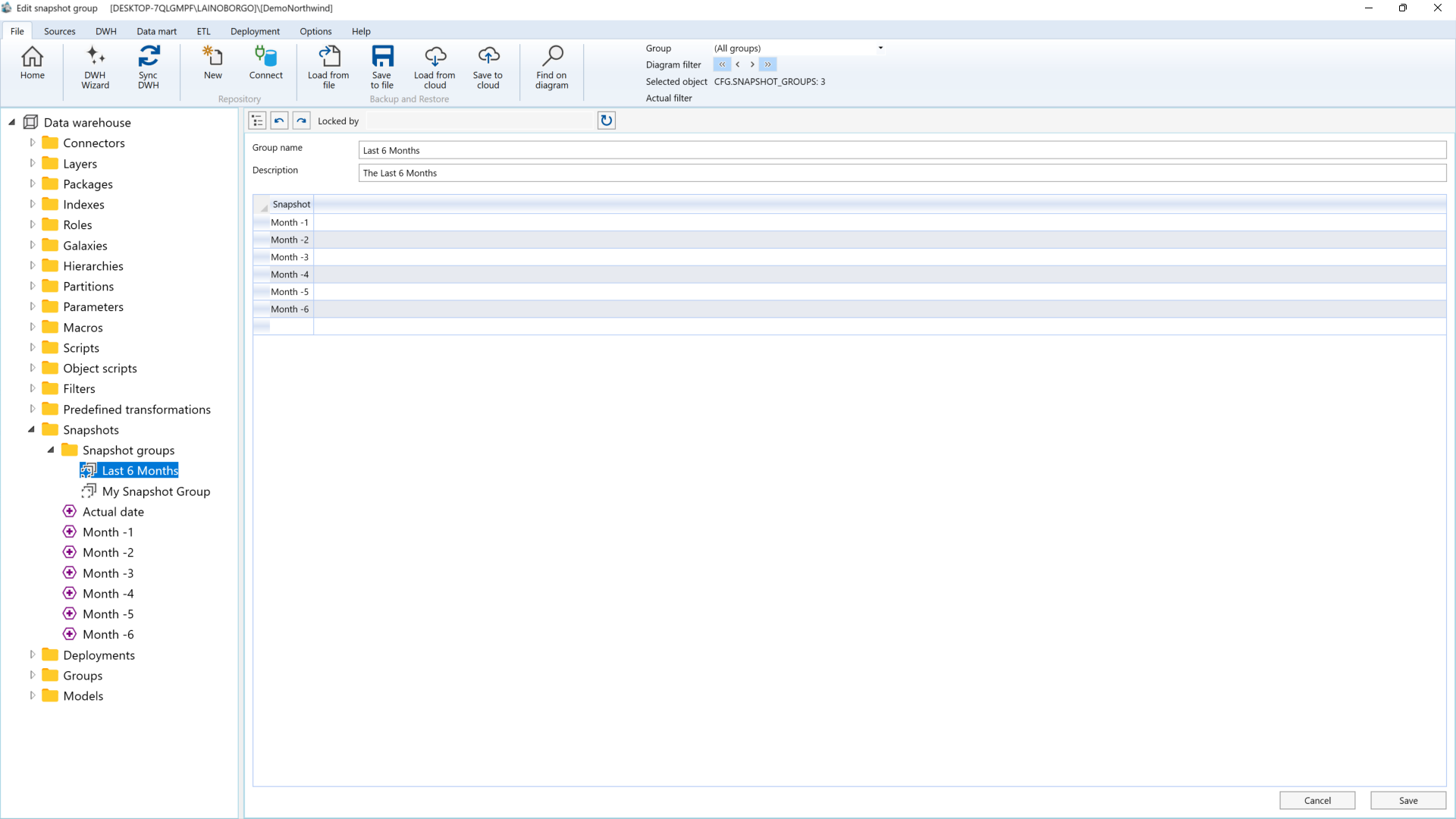This screenshot has height=819, width=1456.
Task: Click the Save button
Action: tap(1407, 801)
